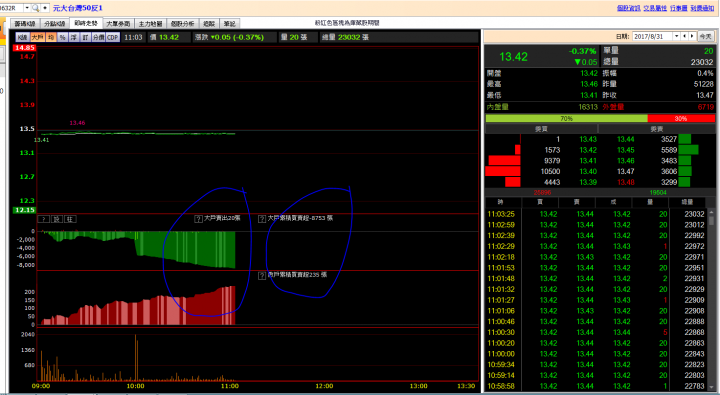Click the 內盤量 16313 value
This screenshot has height=395, width=720.
588,107
